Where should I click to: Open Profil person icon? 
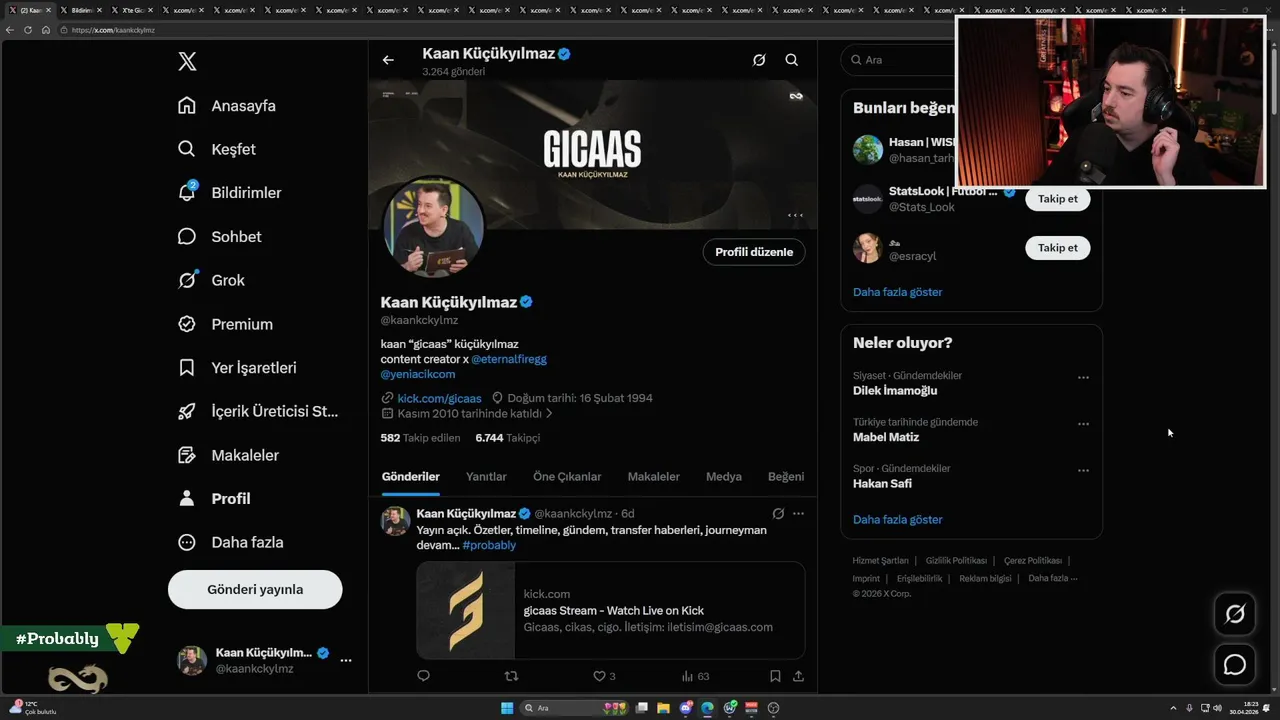187,498
